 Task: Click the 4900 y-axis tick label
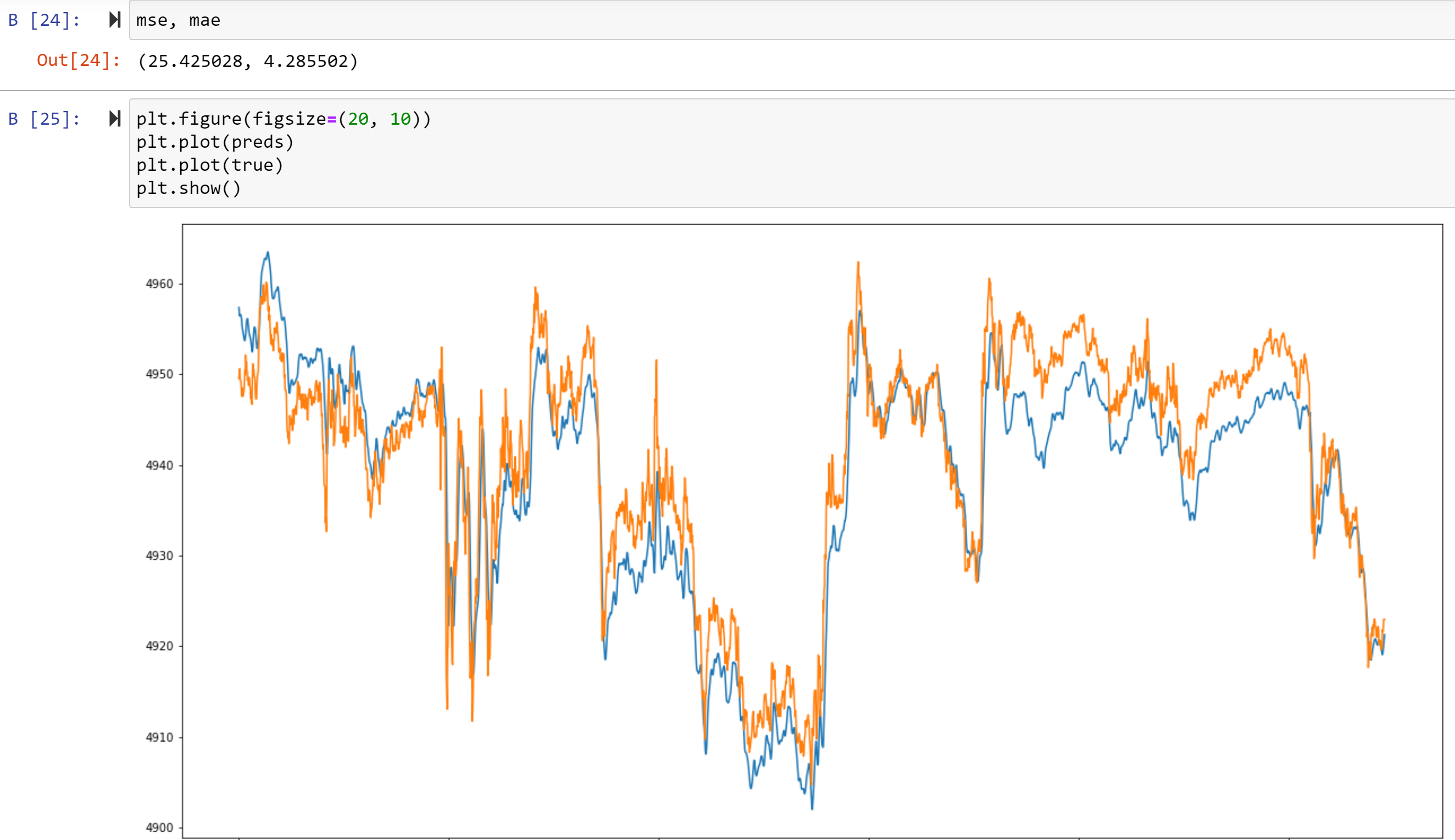pyautogui.click(x=160, y=827)
